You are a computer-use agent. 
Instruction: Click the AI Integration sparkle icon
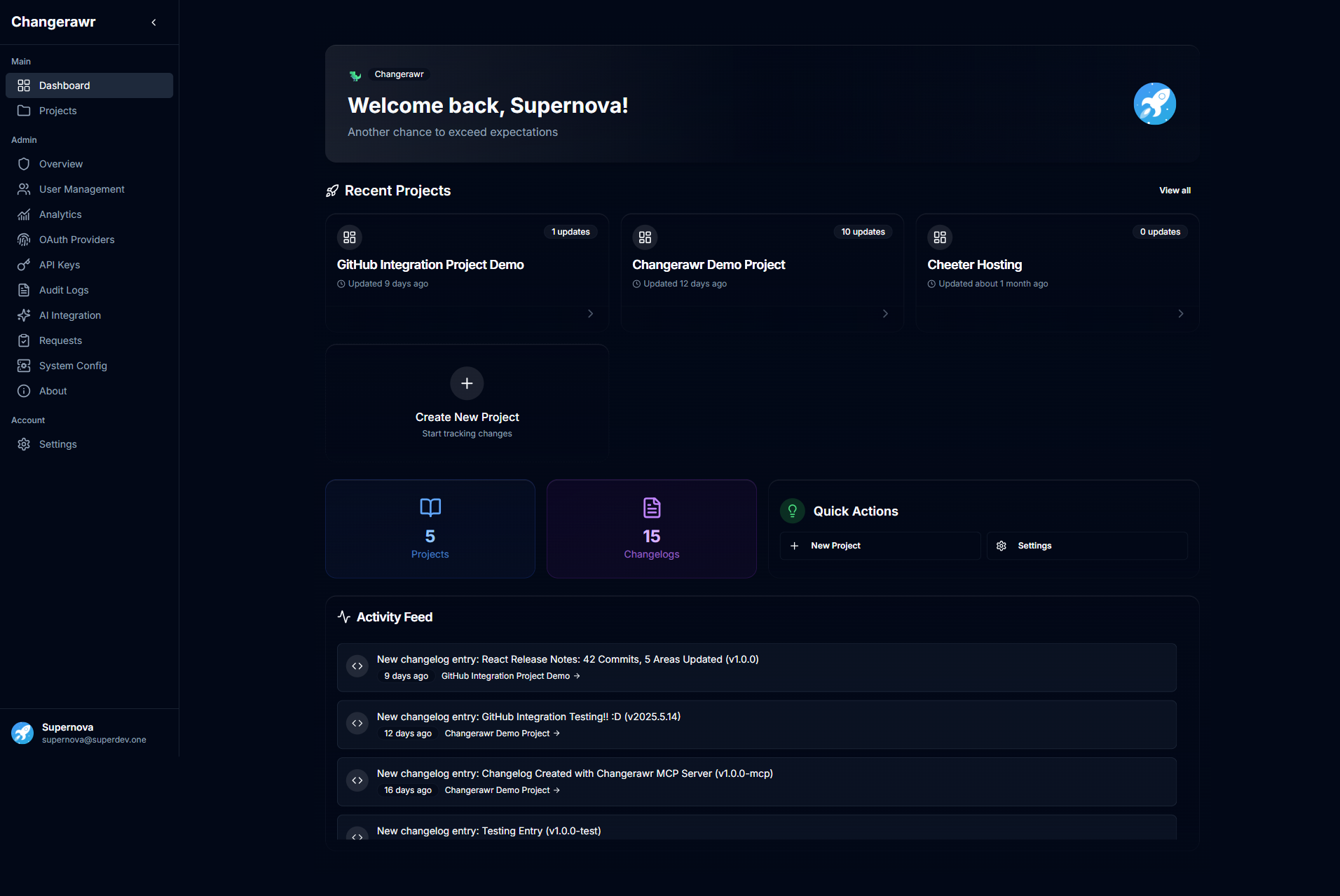coord(24,315)
